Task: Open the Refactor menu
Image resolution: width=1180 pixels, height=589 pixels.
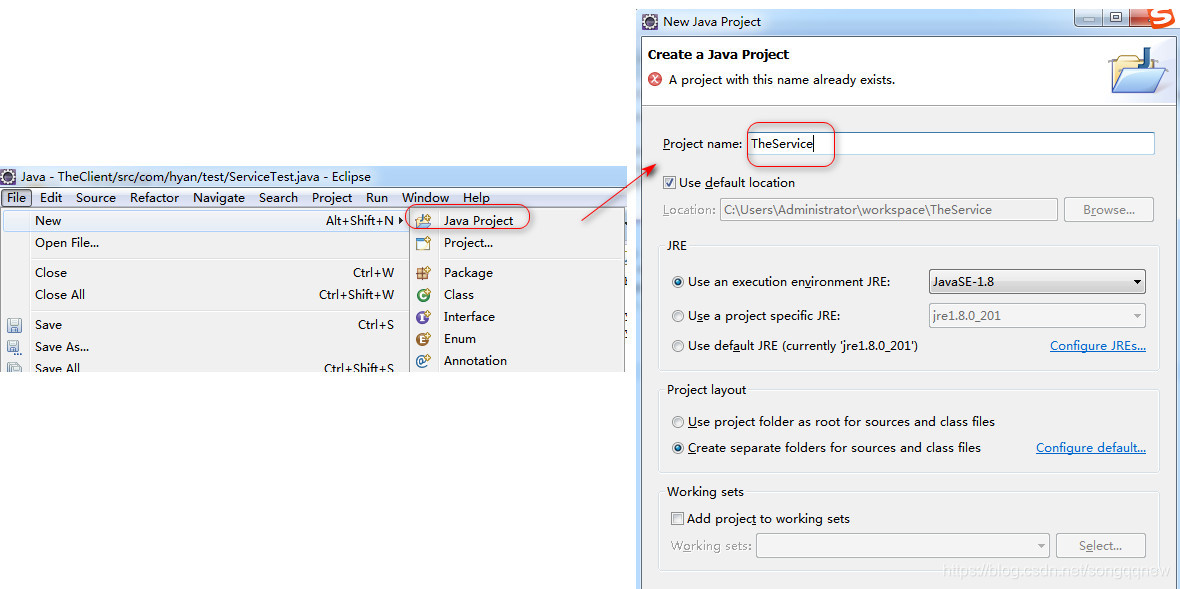Action: (x=154, y=198)
